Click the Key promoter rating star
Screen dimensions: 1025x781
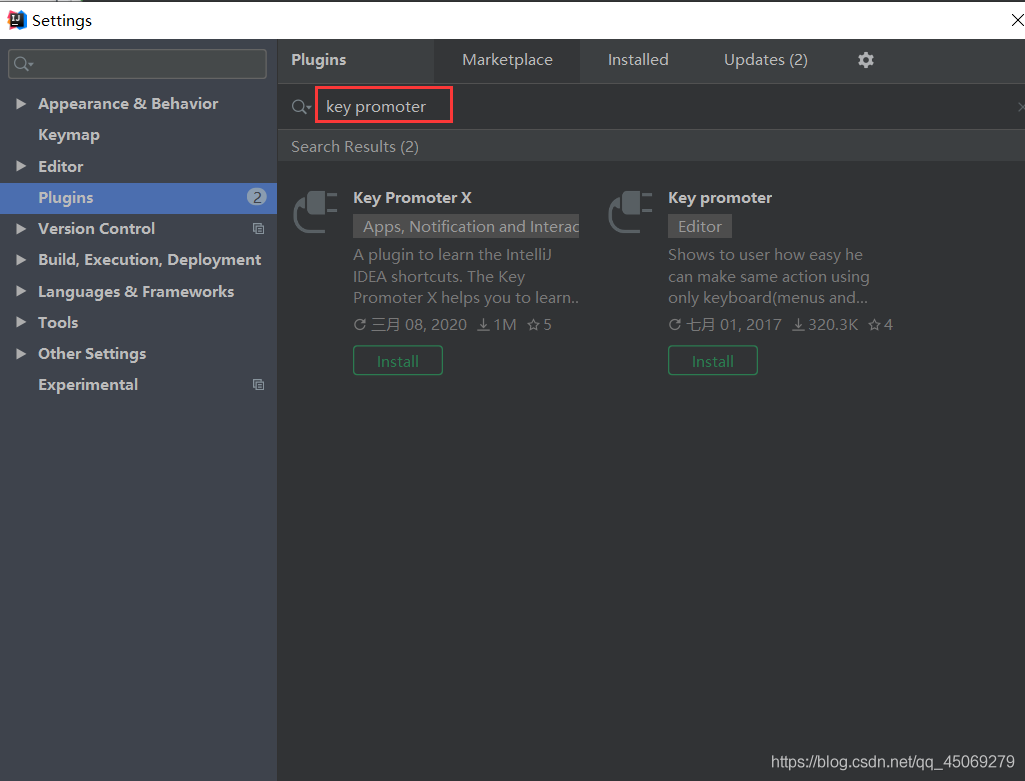[x=874, y=325]
